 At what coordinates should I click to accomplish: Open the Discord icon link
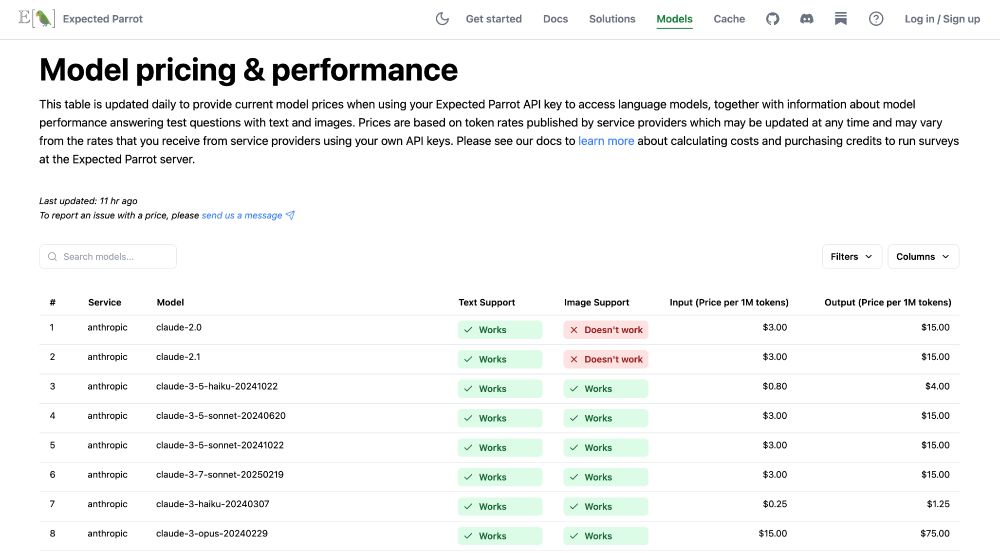807,19
